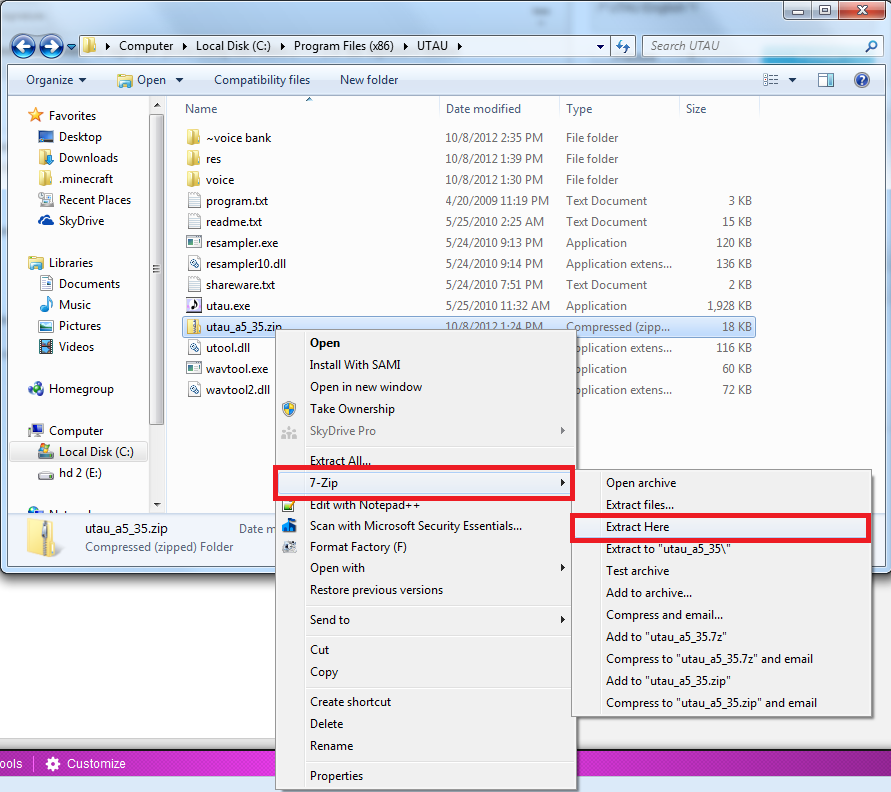
Task: Open Desktop in Favorites
Action: point(70,137)
